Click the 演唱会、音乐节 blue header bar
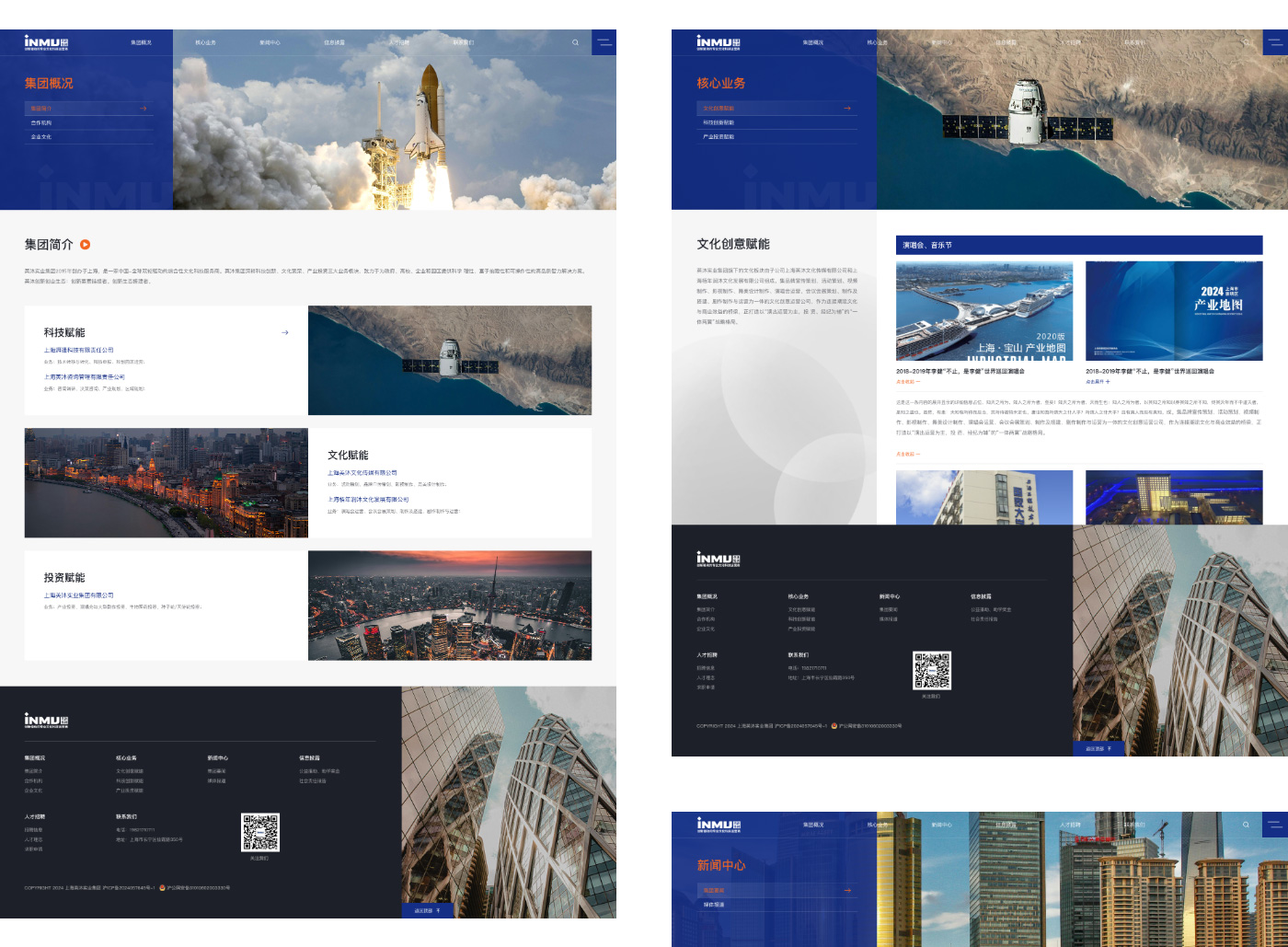Screen dimensions: 1288x947 (1078, 245)
